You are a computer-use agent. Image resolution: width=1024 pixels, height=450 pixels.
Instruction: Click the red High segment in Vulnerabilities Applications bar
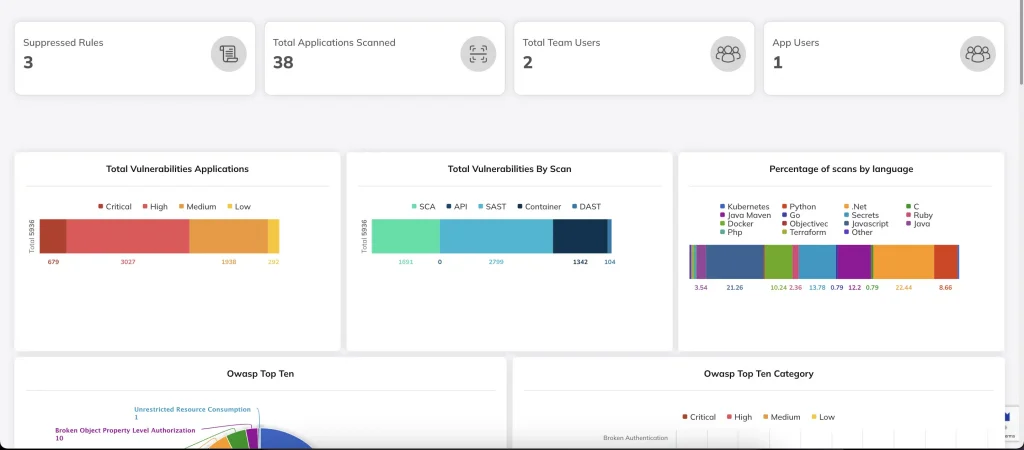coord(127,236)
